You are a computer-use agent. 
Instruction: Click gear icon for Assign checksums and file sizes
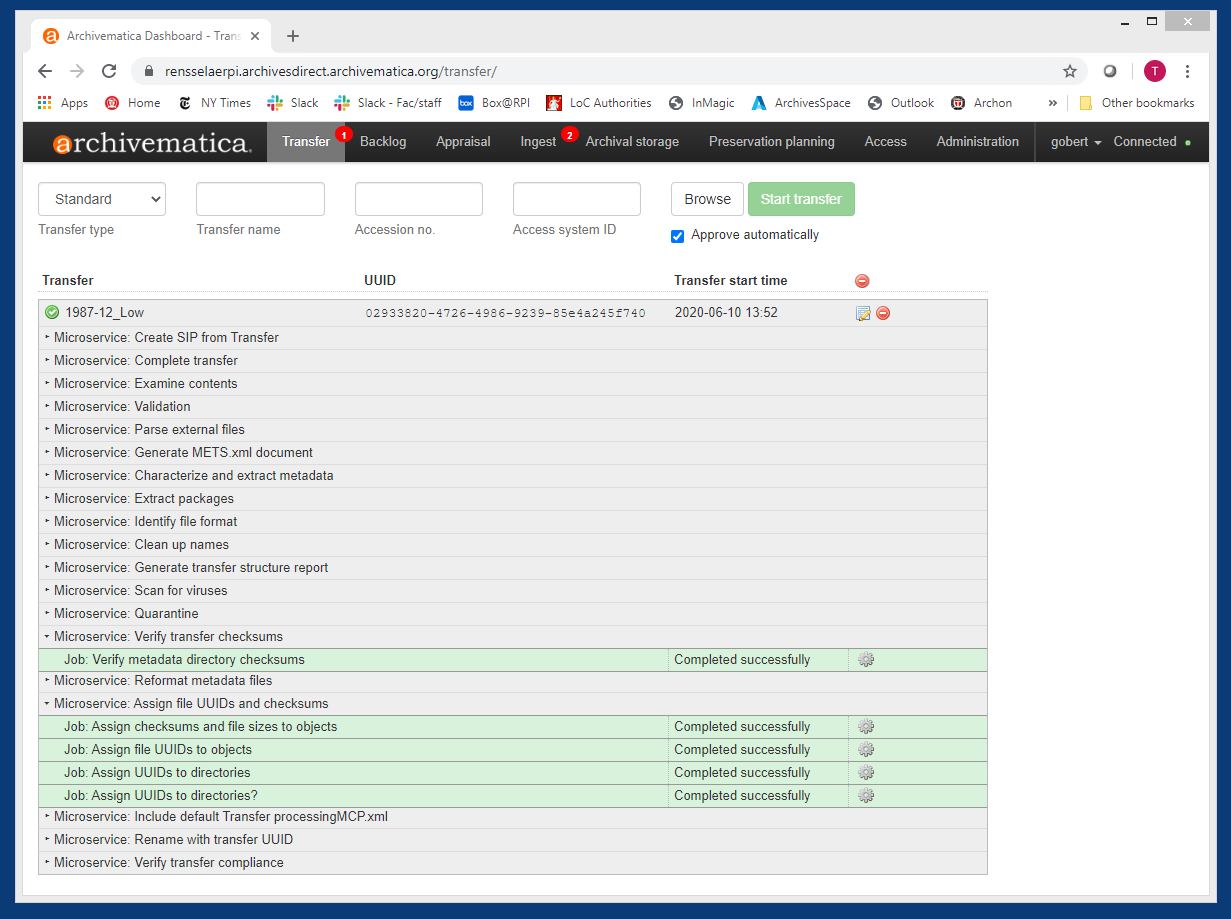tap(866, 727)
